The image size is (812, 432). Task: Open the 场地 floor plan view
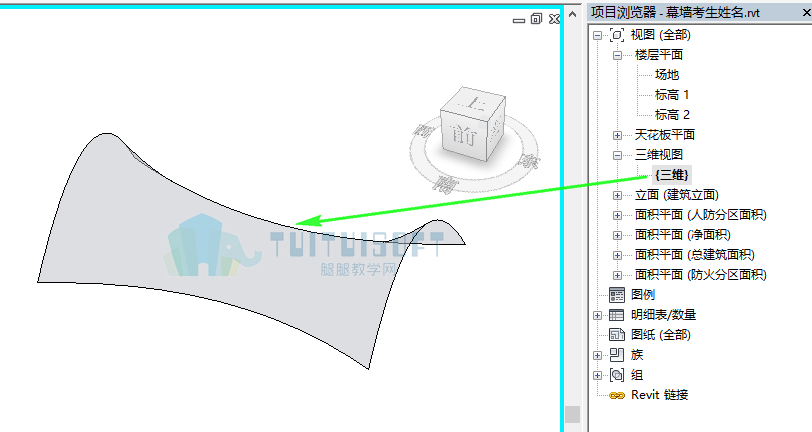[x=666, y=75]
